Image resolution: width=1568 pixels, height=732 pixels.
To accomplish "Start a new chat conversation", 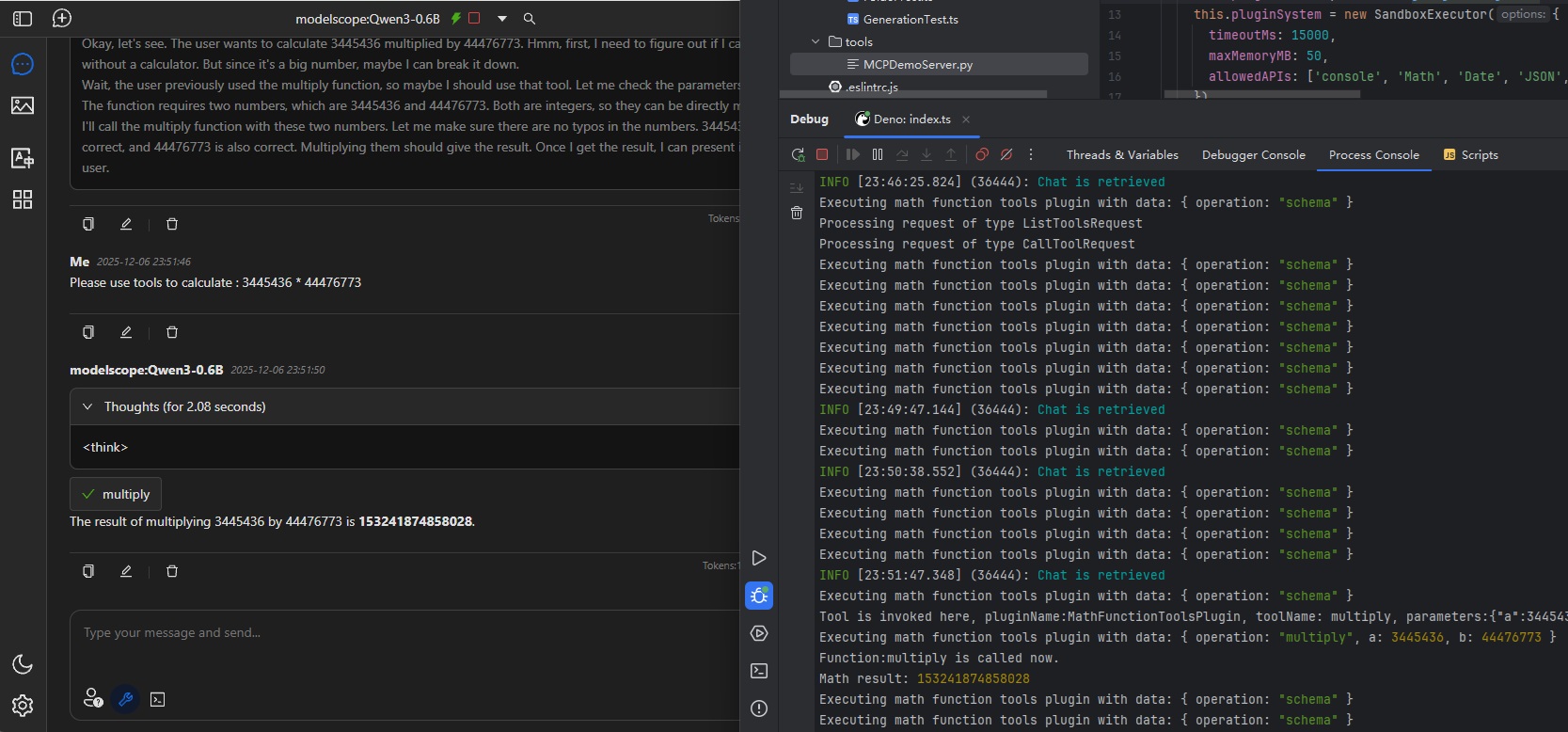I will 62,19.
